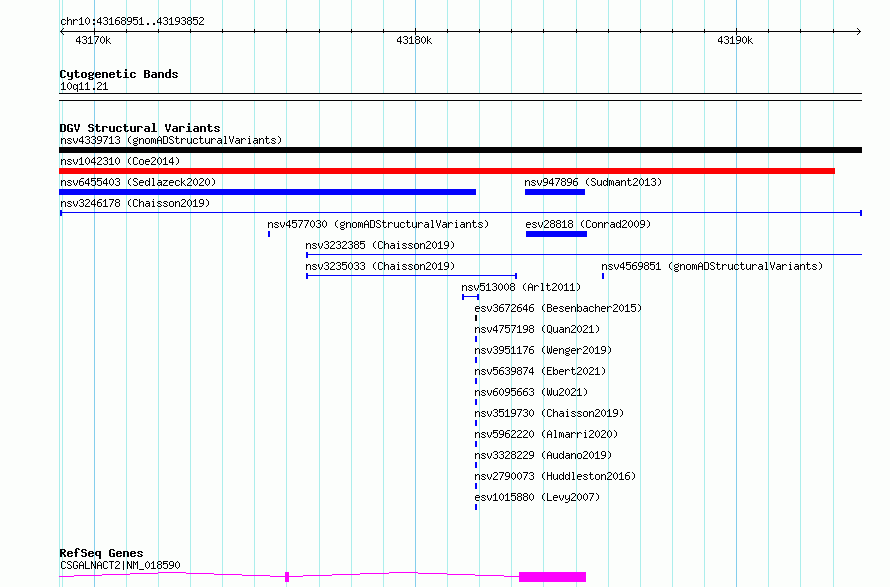Viewport: 890px width, 587px height.
Task: Open nsv3232385 (Chaisson2019) label
Action: (x=380, y=245)
